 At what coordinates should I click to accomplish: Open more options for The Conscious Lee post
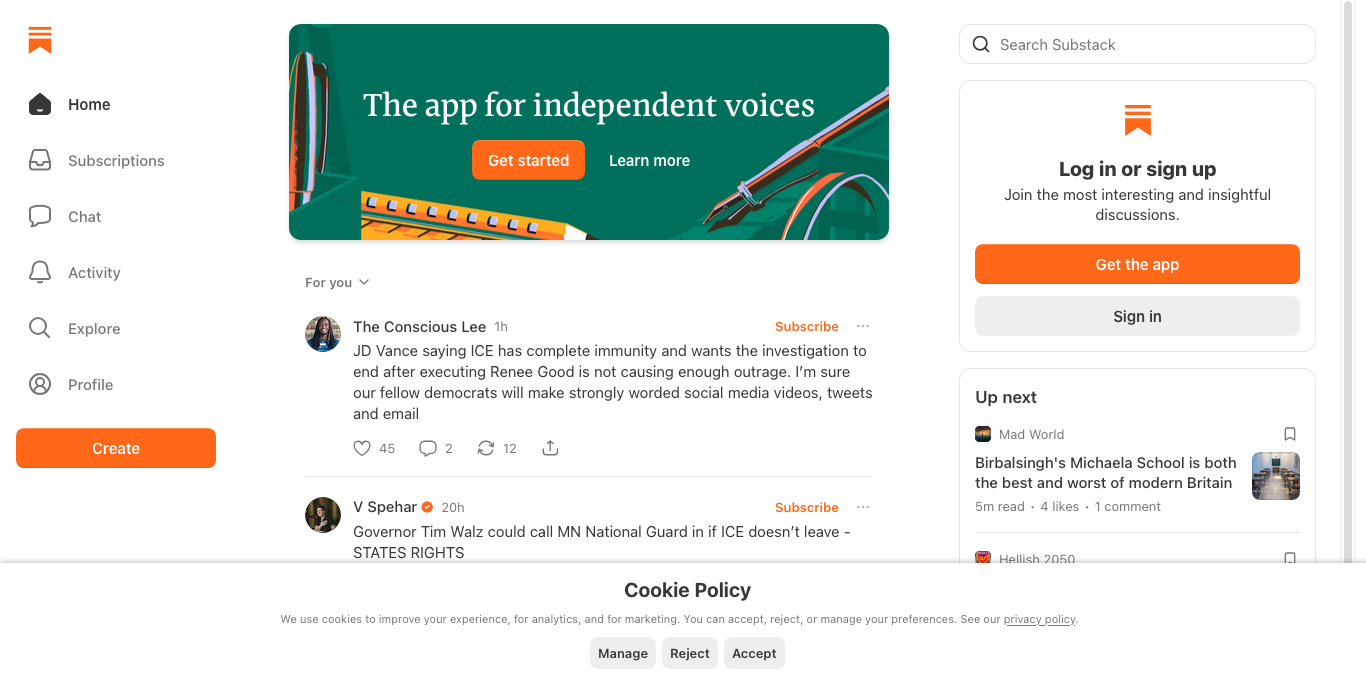[863, 326]
